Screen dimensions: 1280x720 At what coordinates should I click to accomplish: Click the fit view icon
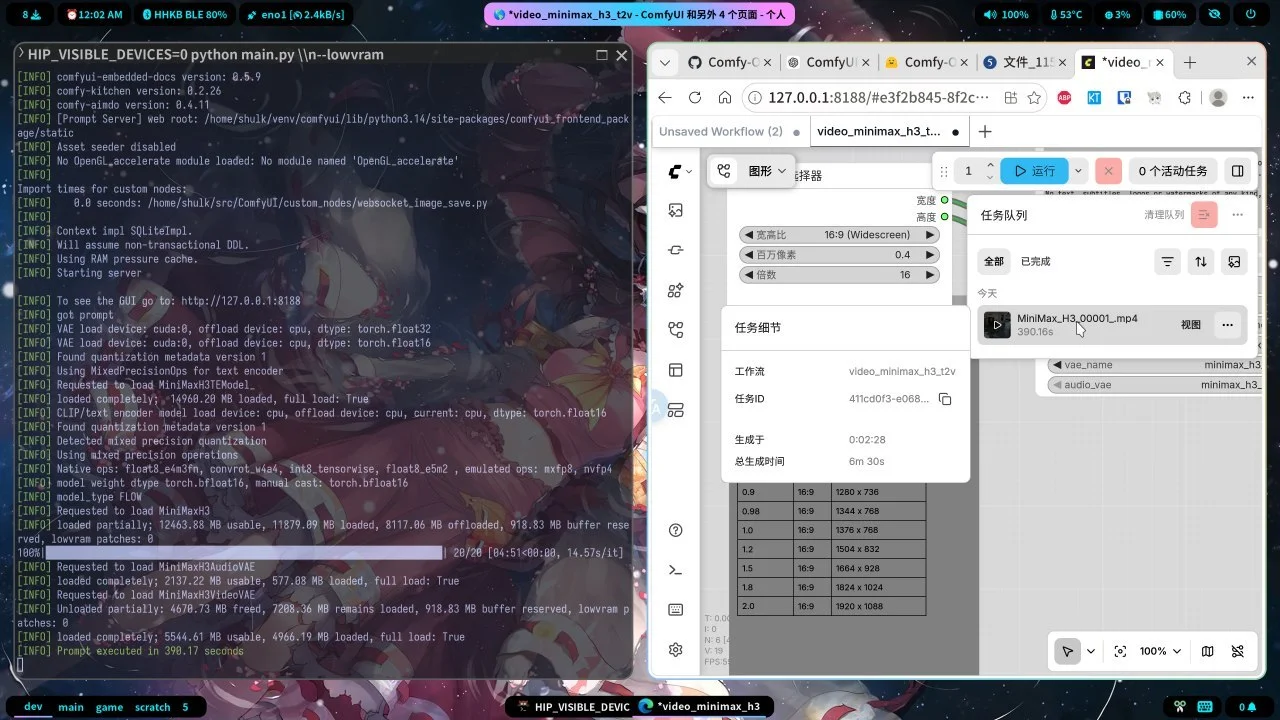[1120, 651]
